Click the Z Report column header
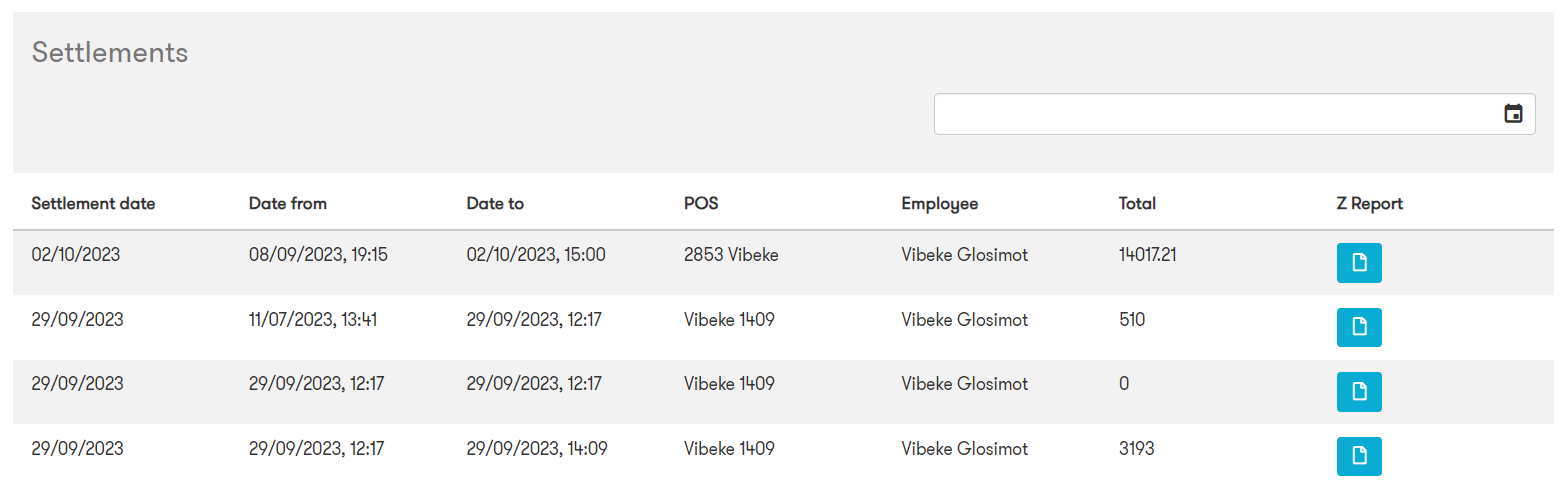This screenshot has height=489, width=1560. (x=1369, y=203)
